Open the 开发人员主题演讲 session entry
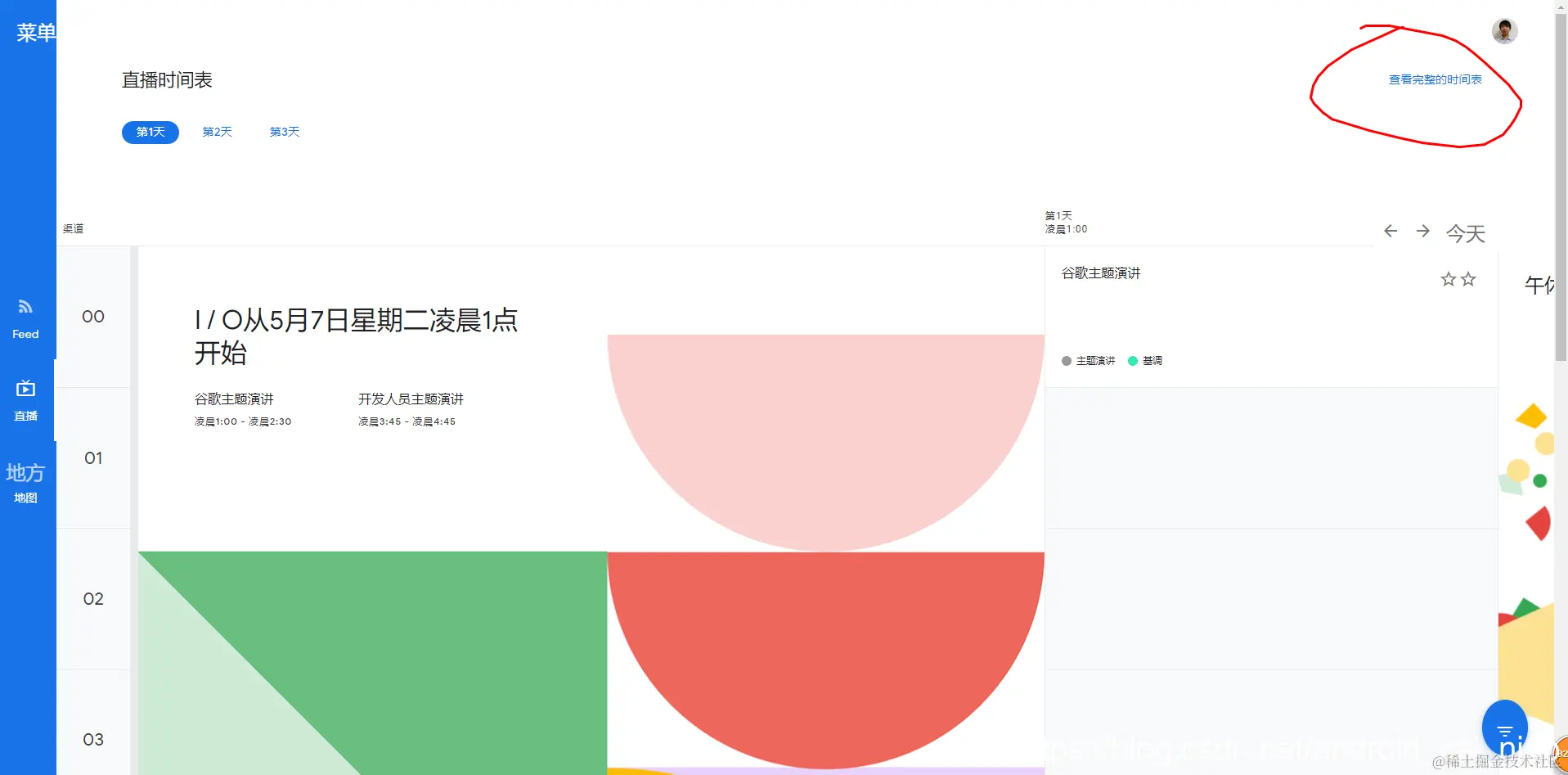Screen dimensions: 1568x775 pos(411,399)
